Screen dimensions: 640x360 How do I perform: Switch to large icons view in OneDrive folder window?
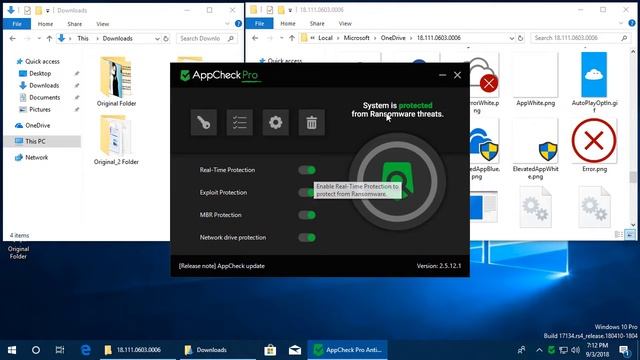pyautogui.click(x=630, y=235)
